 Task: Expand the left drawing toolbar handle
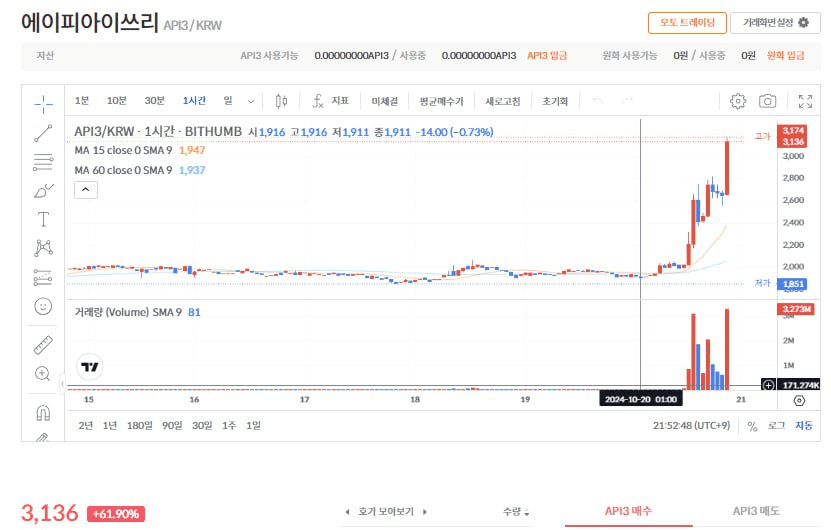pyautogui.click(x=62, y=383)
